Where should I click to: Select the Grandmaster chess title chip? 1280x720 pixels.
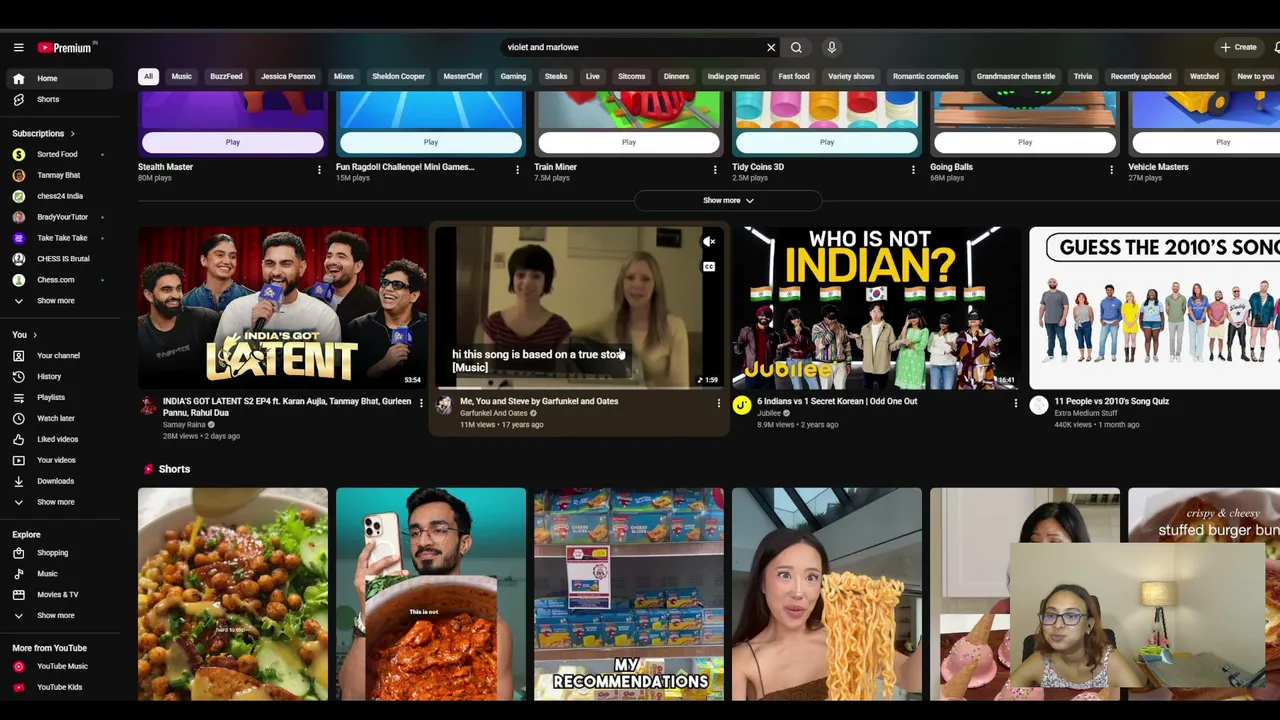(1016, 76)
